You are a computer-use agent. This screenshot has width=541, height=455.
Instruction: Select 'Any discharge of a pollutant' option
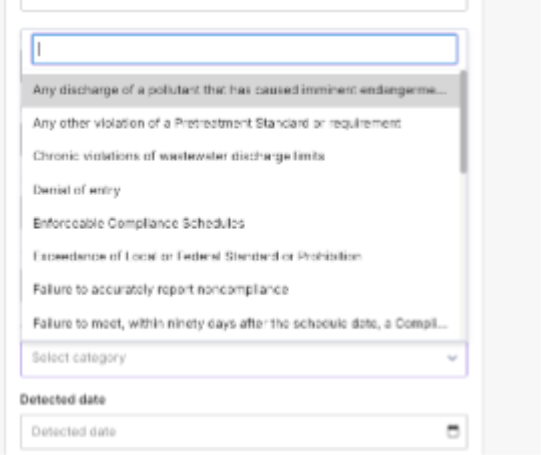click(240, 90)
